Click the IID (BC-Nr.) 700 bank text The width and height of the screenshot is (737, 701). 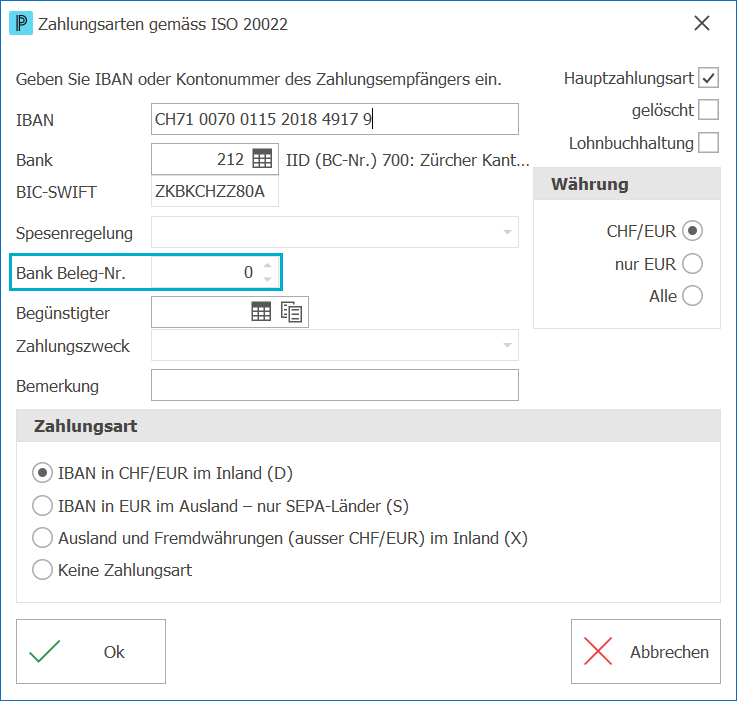point(408,160)
